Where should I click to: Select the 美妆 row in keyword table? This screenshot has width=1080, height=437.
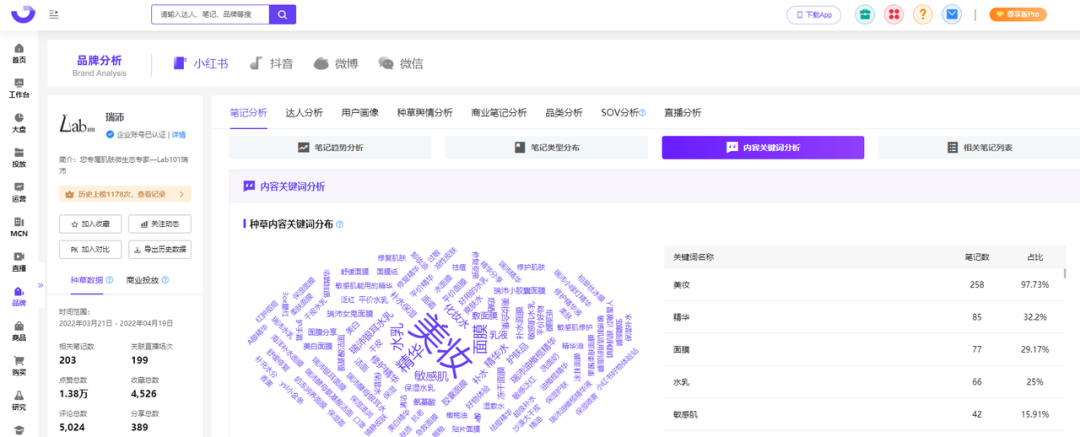point(864,285)
